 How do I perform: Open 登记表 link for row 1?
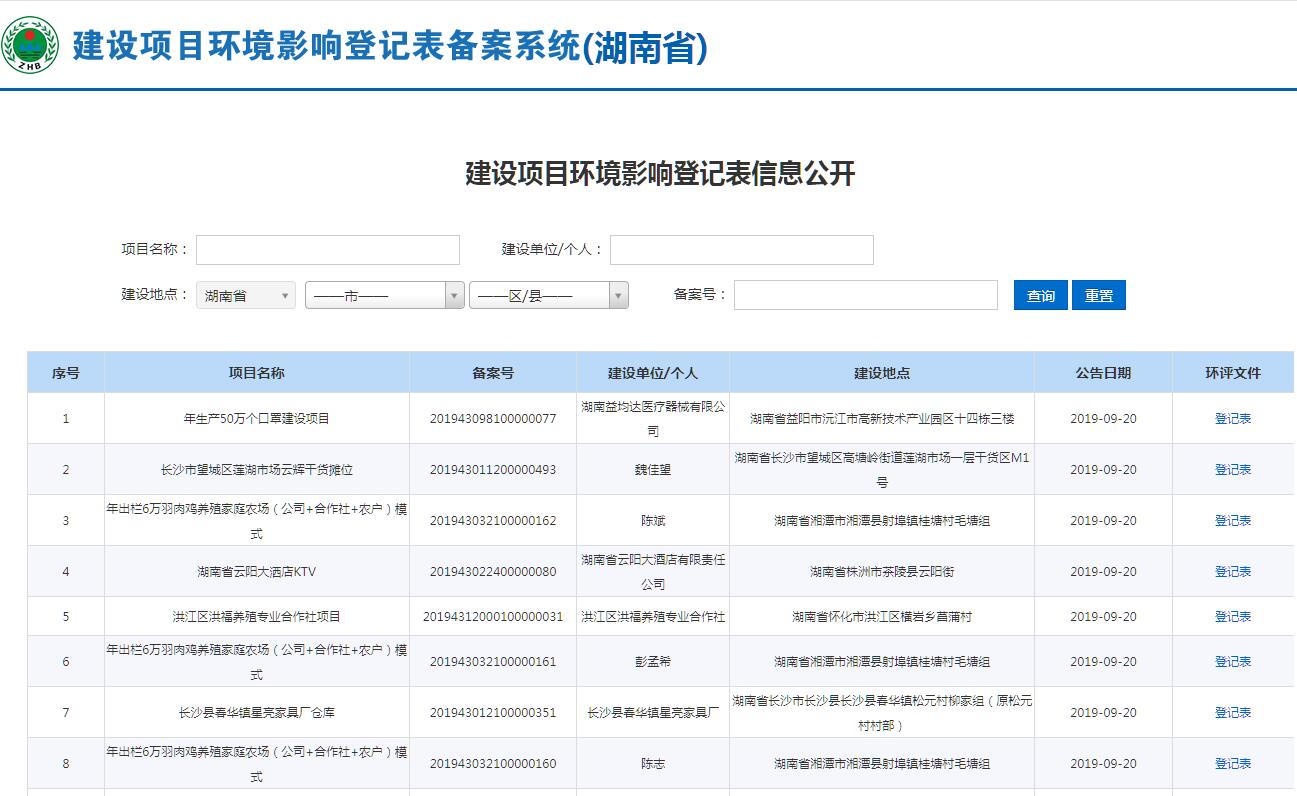click(x=1232, y=419)
